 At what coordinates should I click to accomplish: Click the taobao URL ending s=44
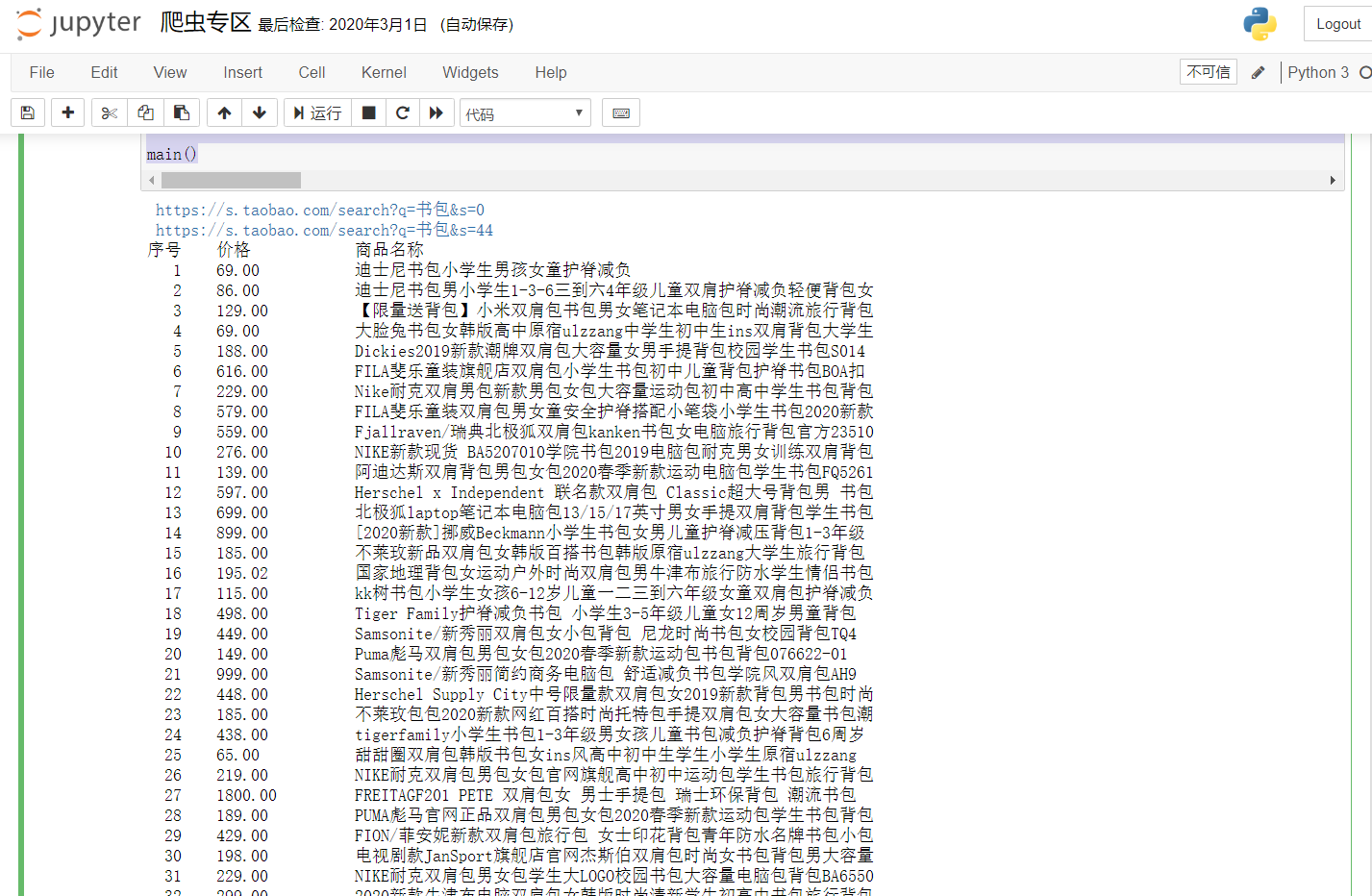tap(324, 230)
